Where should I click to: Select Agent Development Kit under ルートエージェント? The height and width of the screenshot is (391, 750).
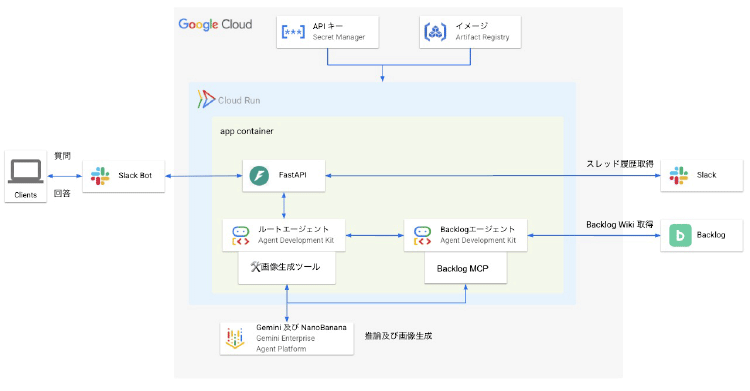296,240
